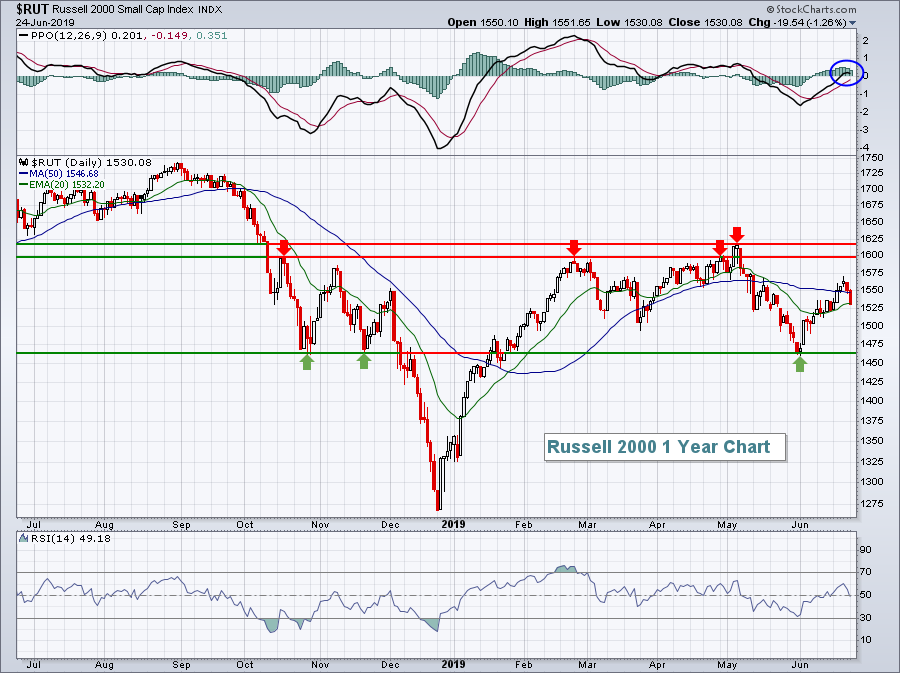This screenshot has width=900, height=673.
Task: Click the PPO(12,26,9) indicator label
Action: click(x=68, y=36)
